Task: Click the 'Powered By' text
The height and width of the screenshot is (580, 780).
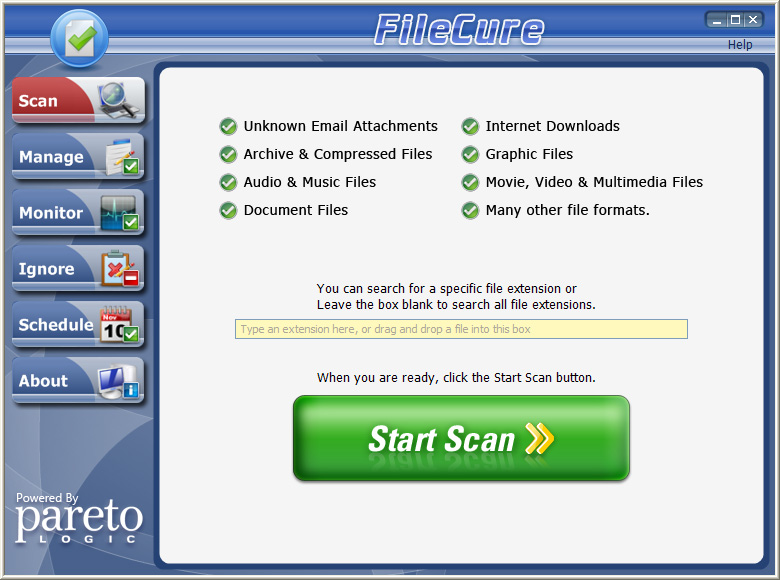Action: [47, 498]
